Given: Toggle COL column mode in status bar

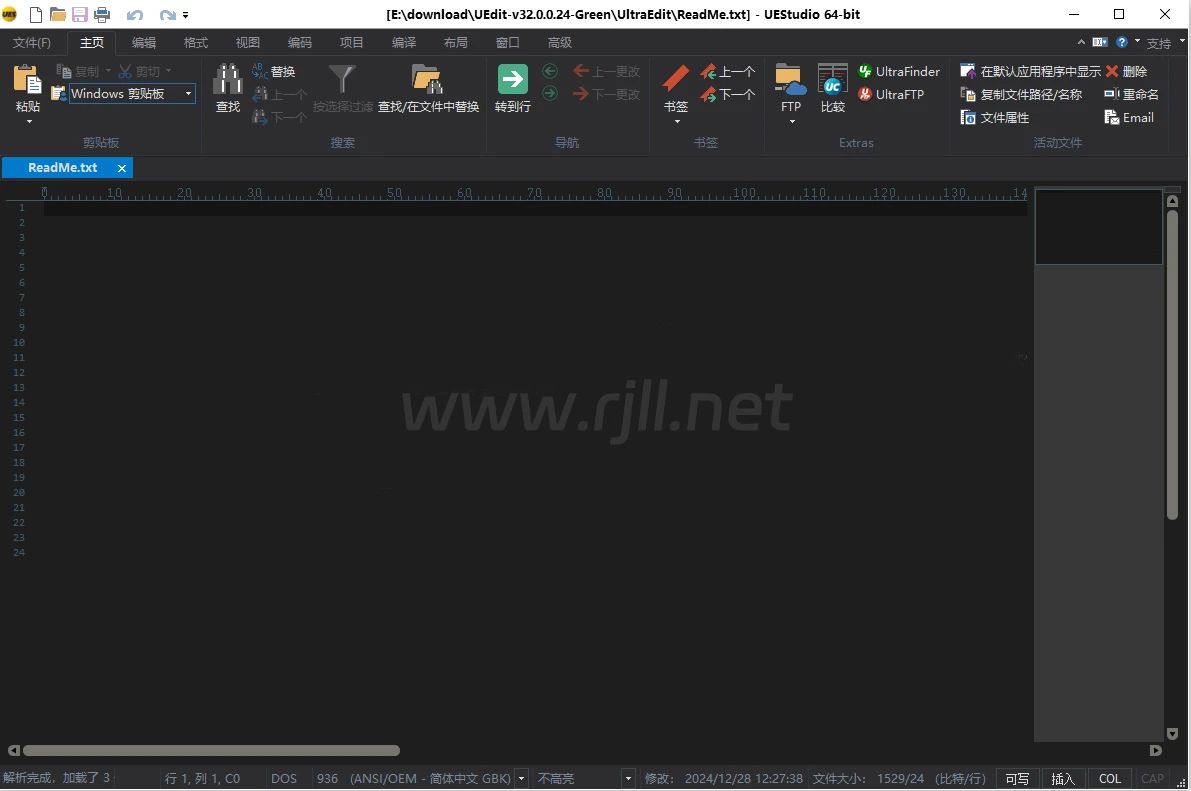Looking at the screenshot, I should (1110, 779).
